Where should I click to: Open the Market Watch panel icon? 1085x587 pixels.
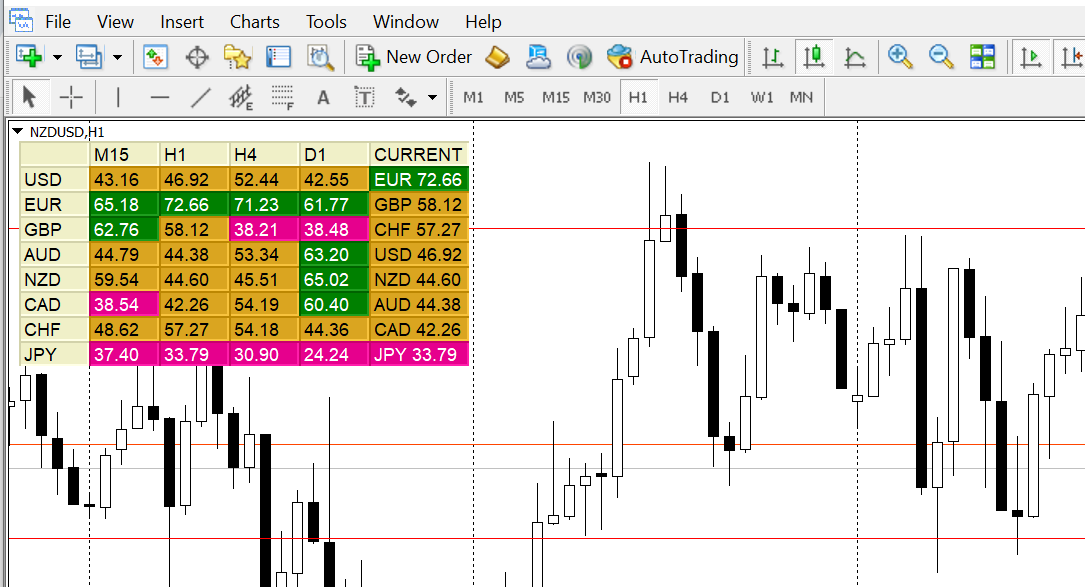[x=156, y=57]
